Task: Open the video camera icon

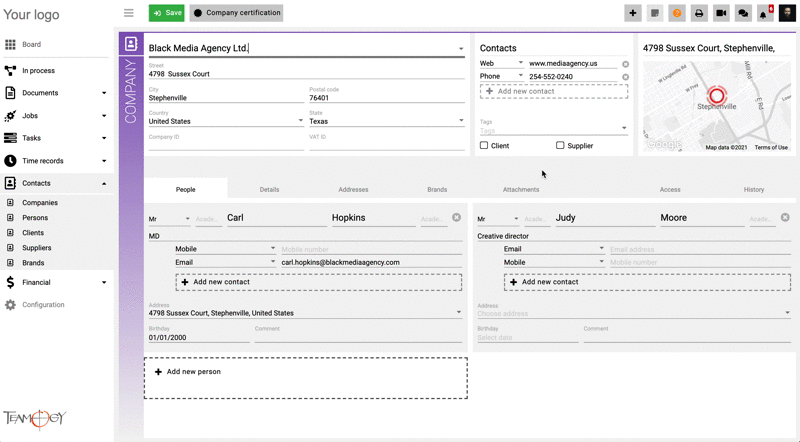Action: [x=721, y=13]
